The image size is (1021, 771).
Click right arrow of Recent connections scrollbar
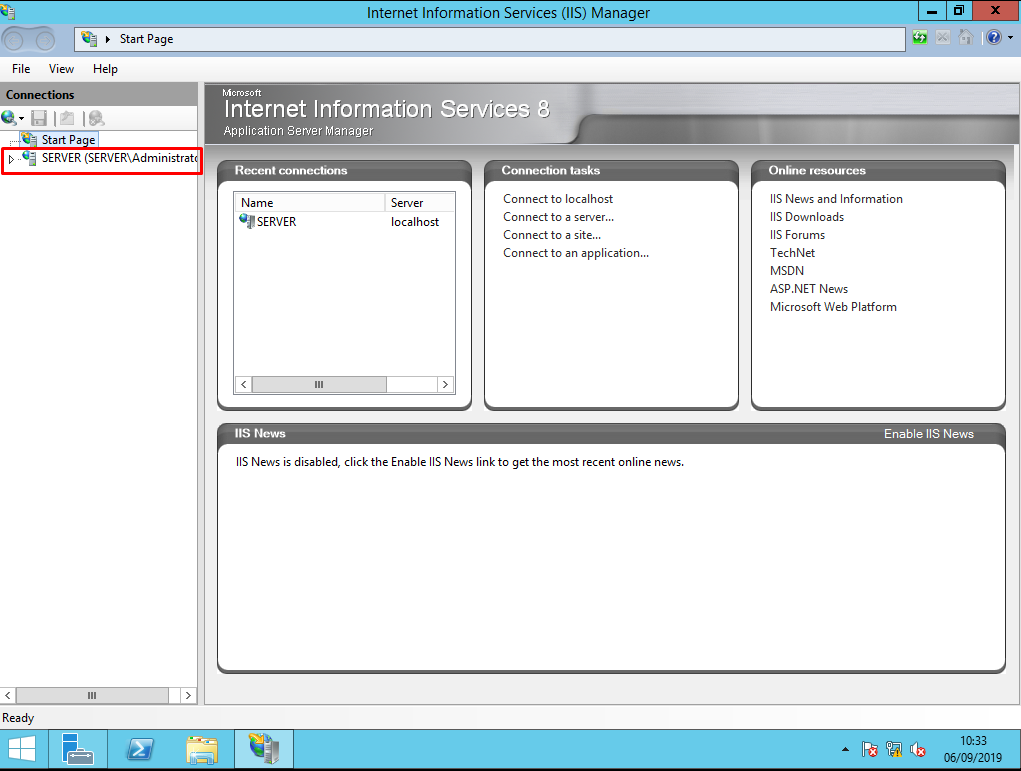[445, 384]
